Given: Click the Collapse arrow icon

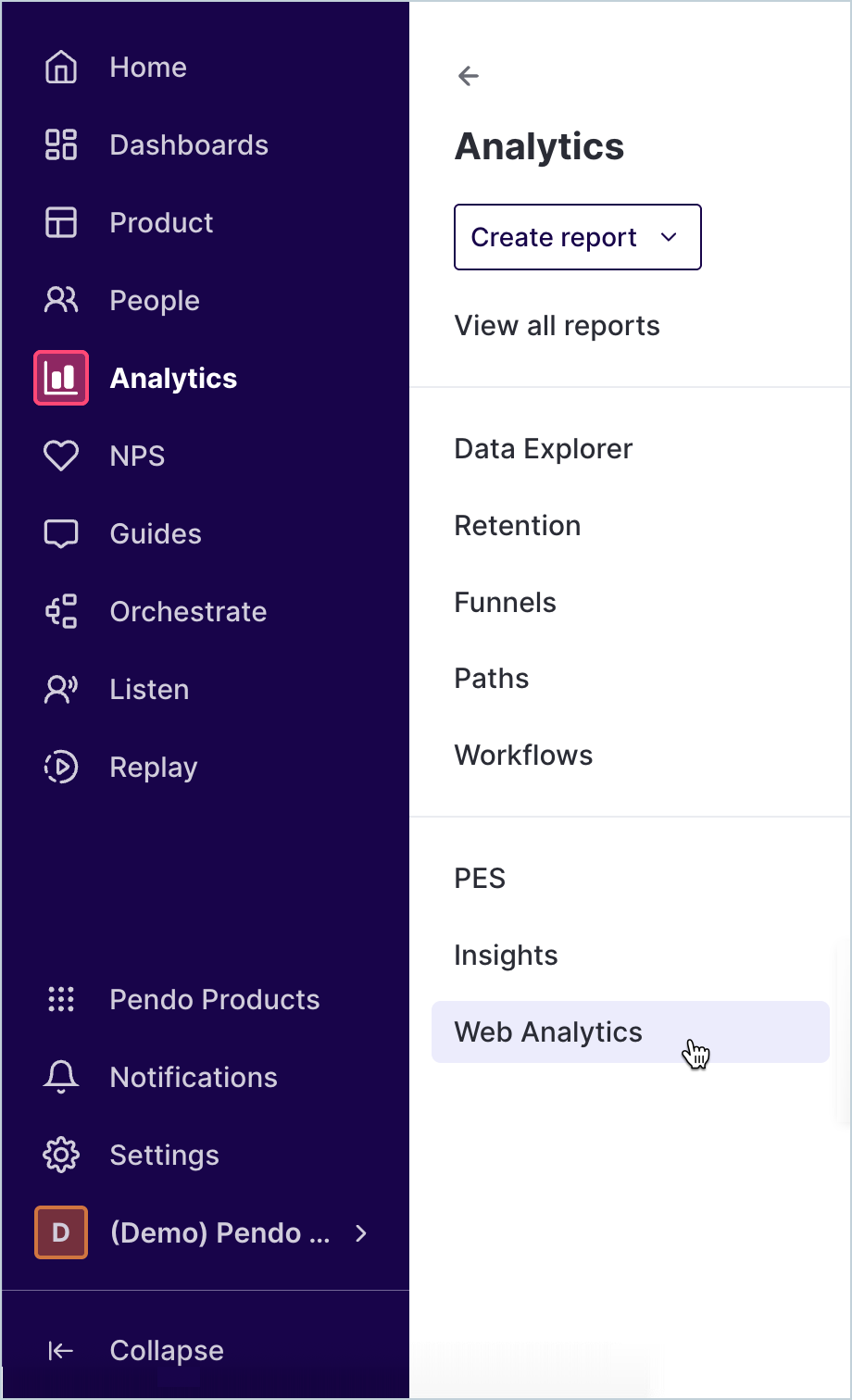Looking at the screenshot, I should [x=61, y=1352].
